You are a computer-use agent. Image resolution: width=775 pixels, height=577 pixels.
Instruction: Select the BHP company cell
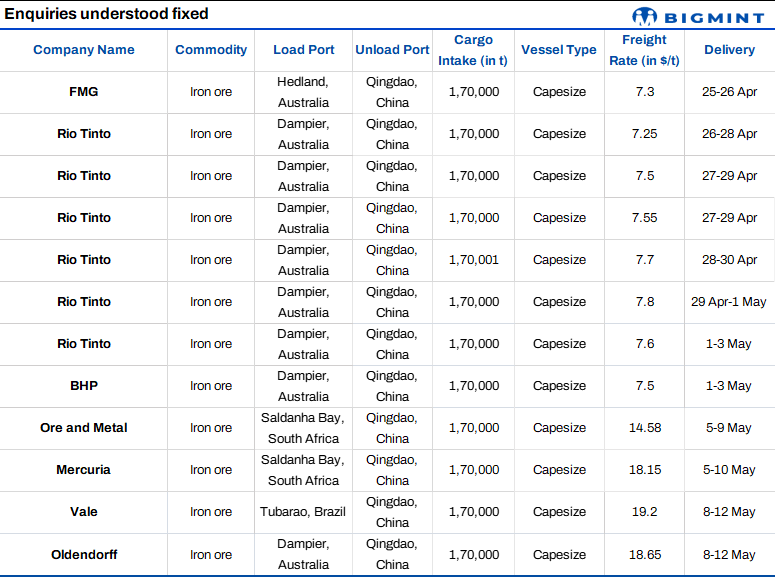(x=84, y=386)
